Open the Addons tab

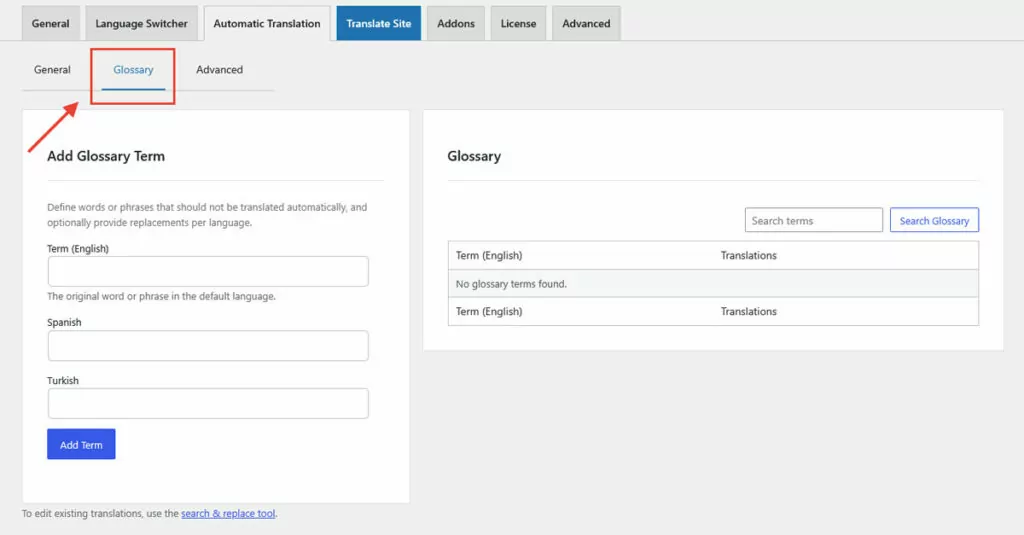coord(456,24)
